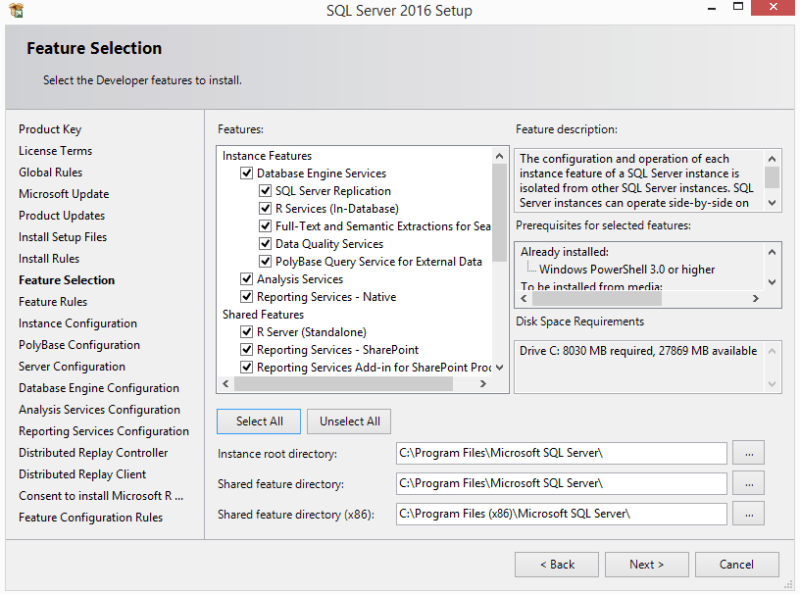The height and width of the screenshot is (594, 800).
Task: Click the SQL Server setup title bar icon
Action: pos(17,10)
